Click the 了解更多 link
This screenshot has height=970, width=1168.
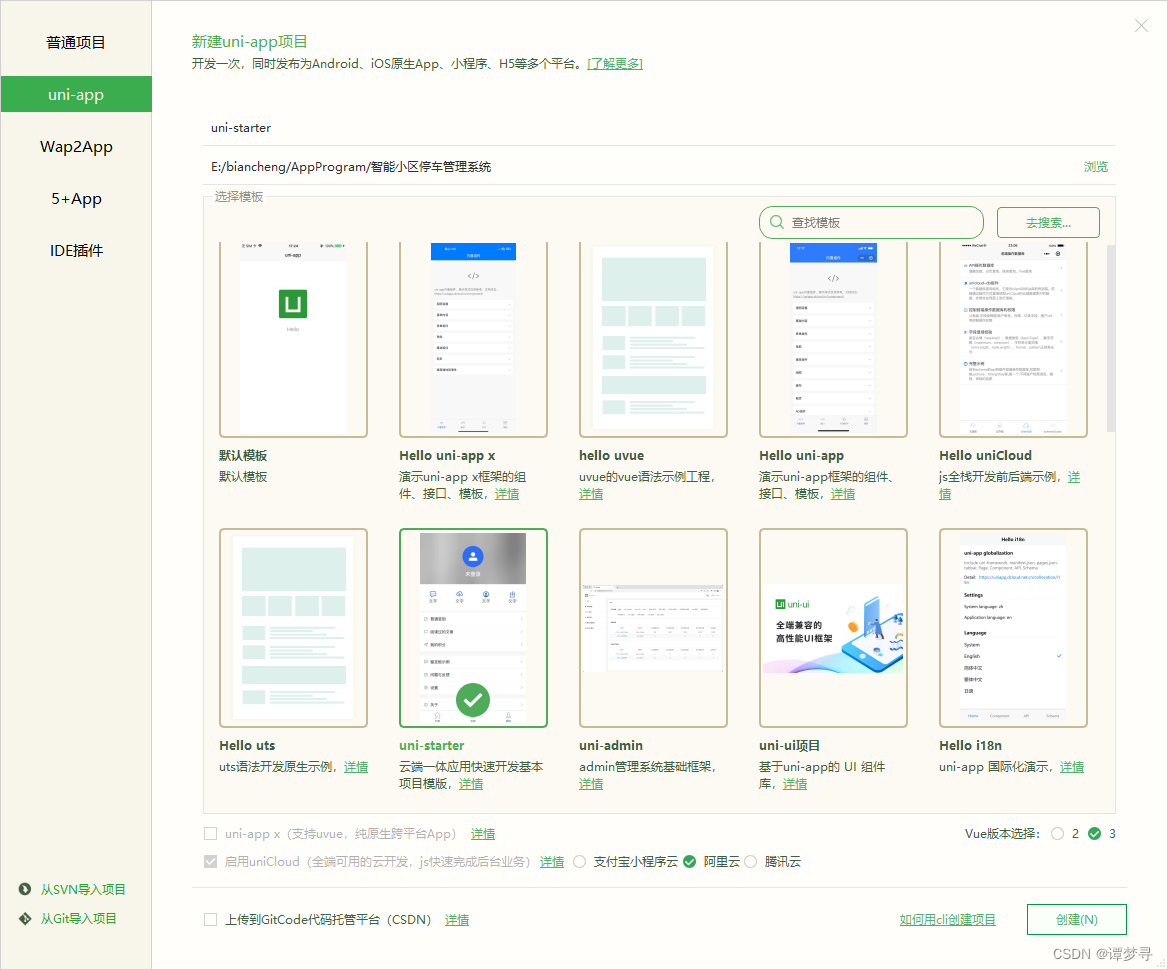point(615,64)
